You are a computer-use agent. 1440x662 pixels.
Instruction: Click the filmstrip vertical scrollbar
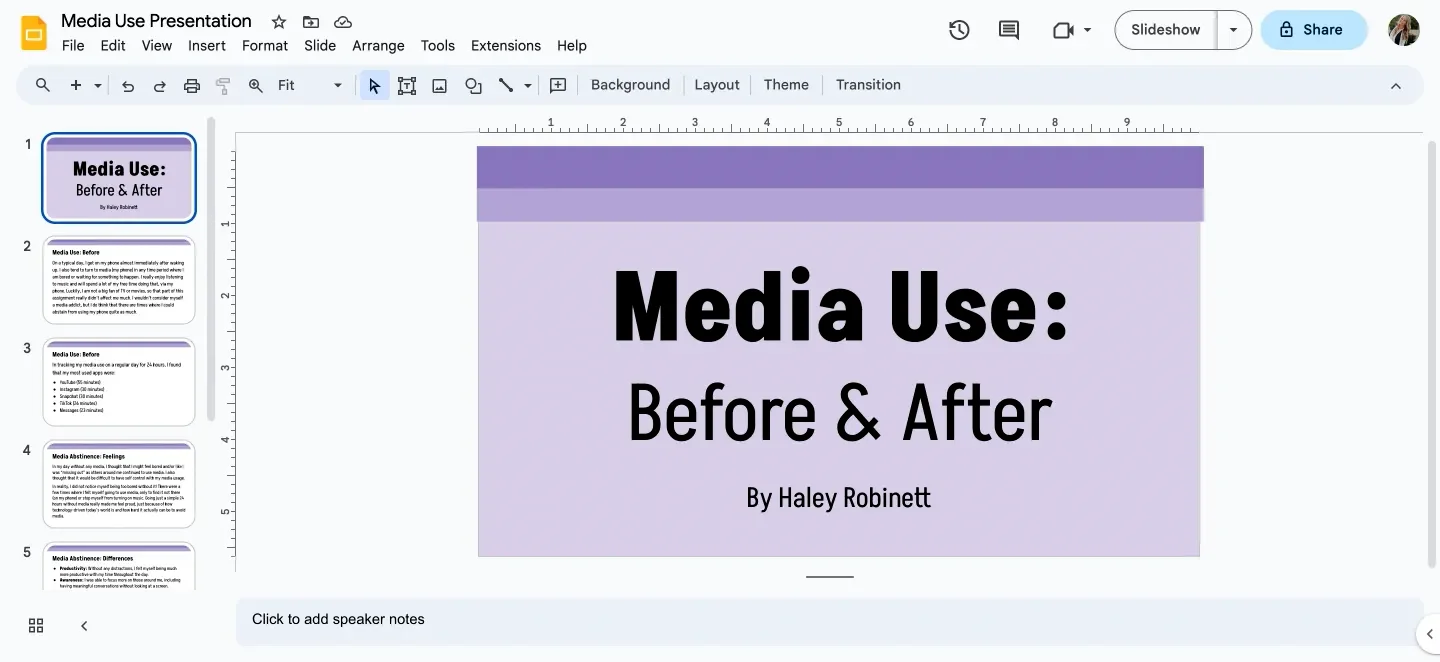pos(211,270)
